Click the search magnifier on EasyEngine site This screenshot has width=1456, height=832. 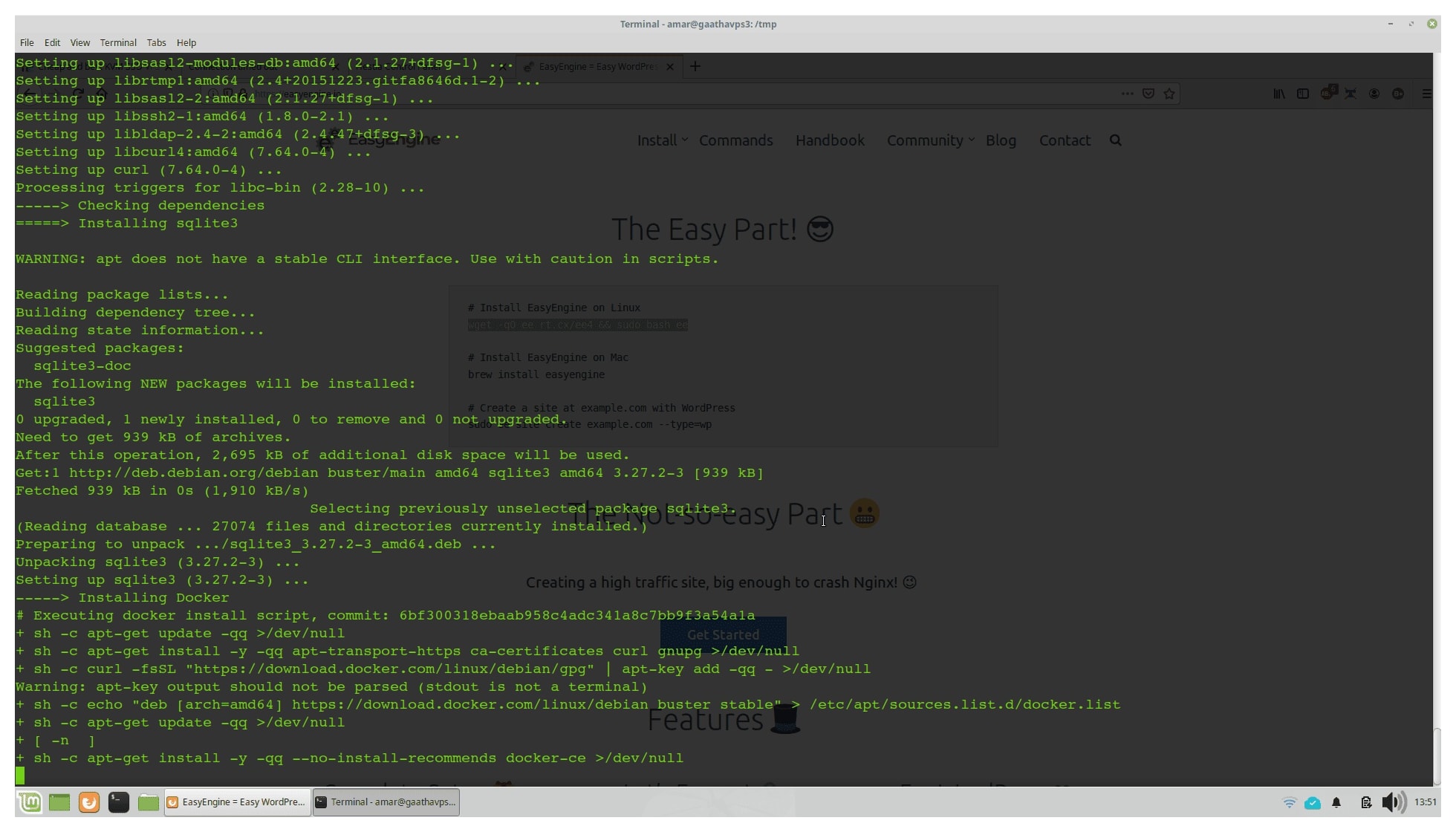1115,140
